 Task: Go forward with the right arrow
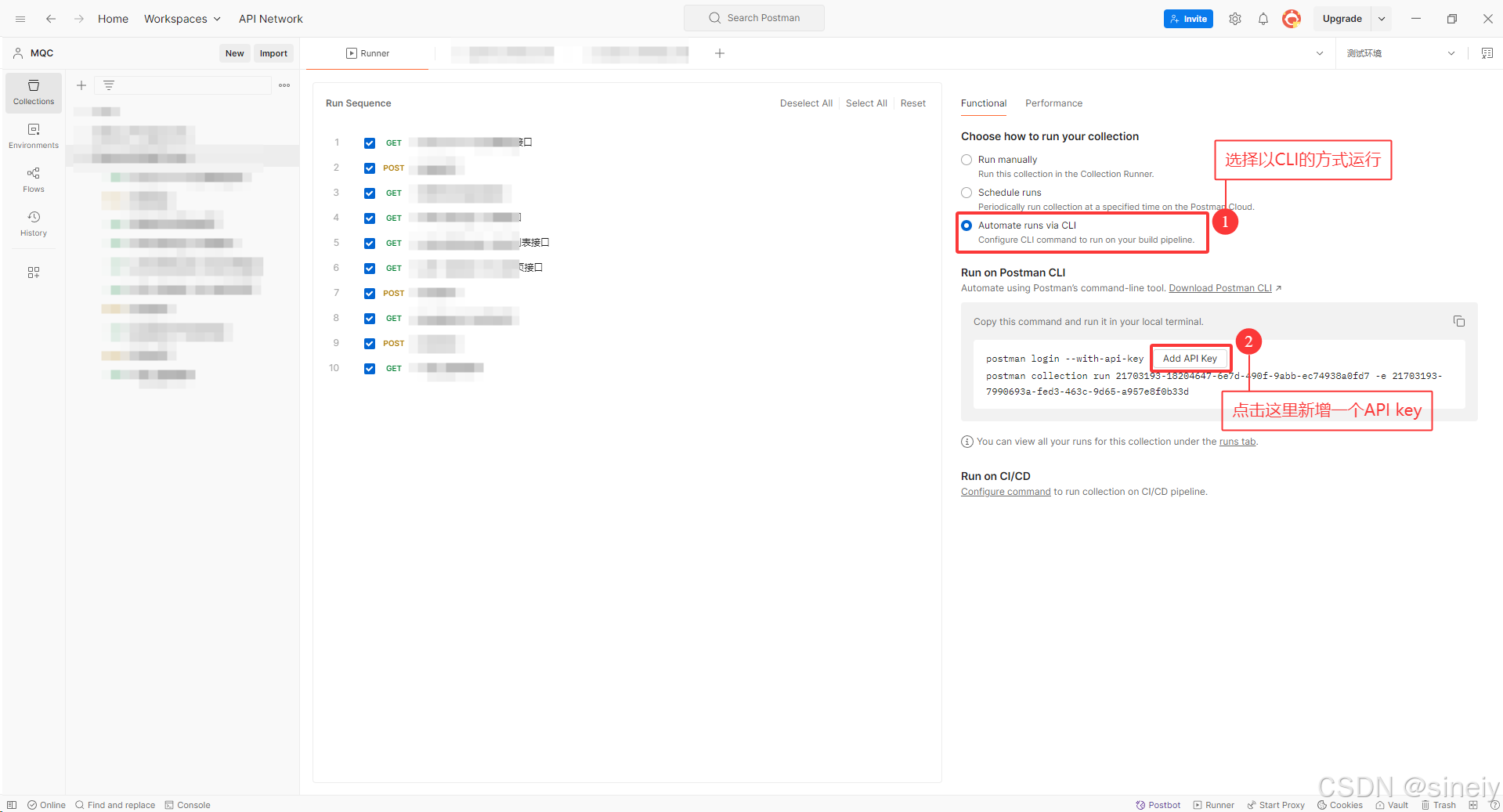78,19
